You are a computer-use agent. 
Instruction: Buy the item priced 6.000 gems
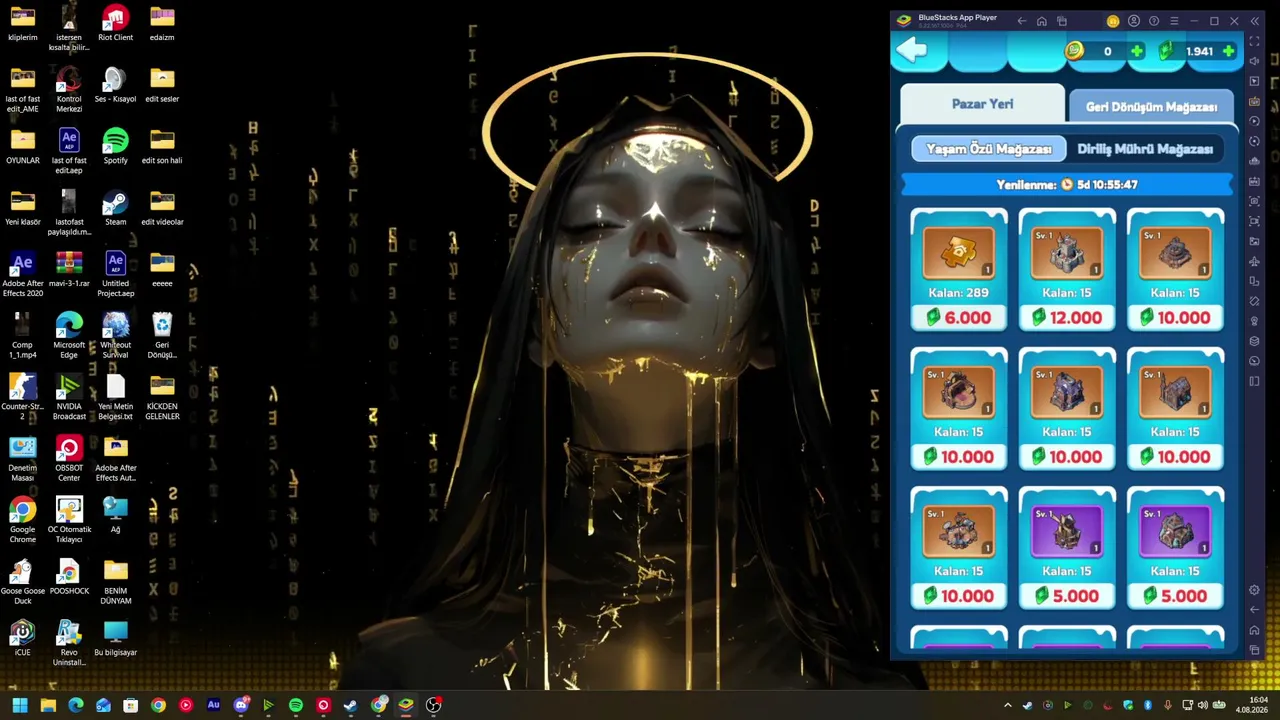tap(959, 318)
